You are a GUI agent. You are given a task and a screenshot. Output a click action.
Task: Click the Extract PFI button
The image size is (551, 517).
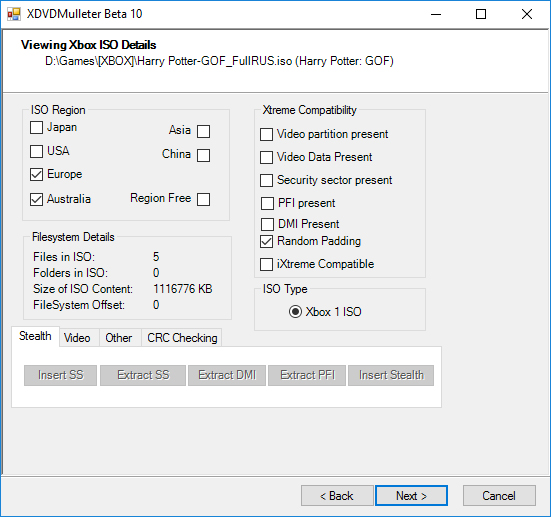click(x=307, y=375)
